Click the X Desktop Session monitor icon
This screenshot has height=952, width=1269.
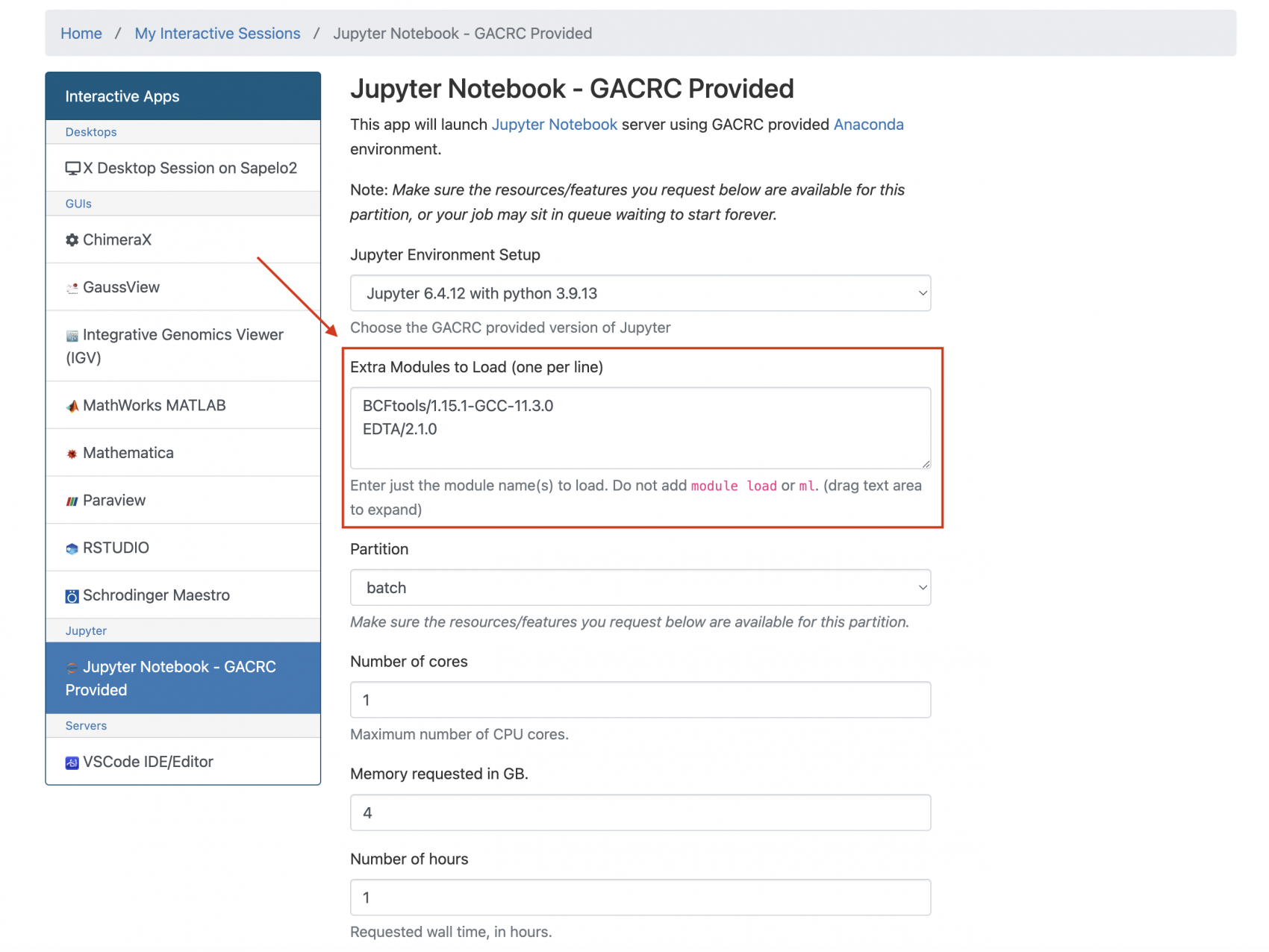(72, 167)
